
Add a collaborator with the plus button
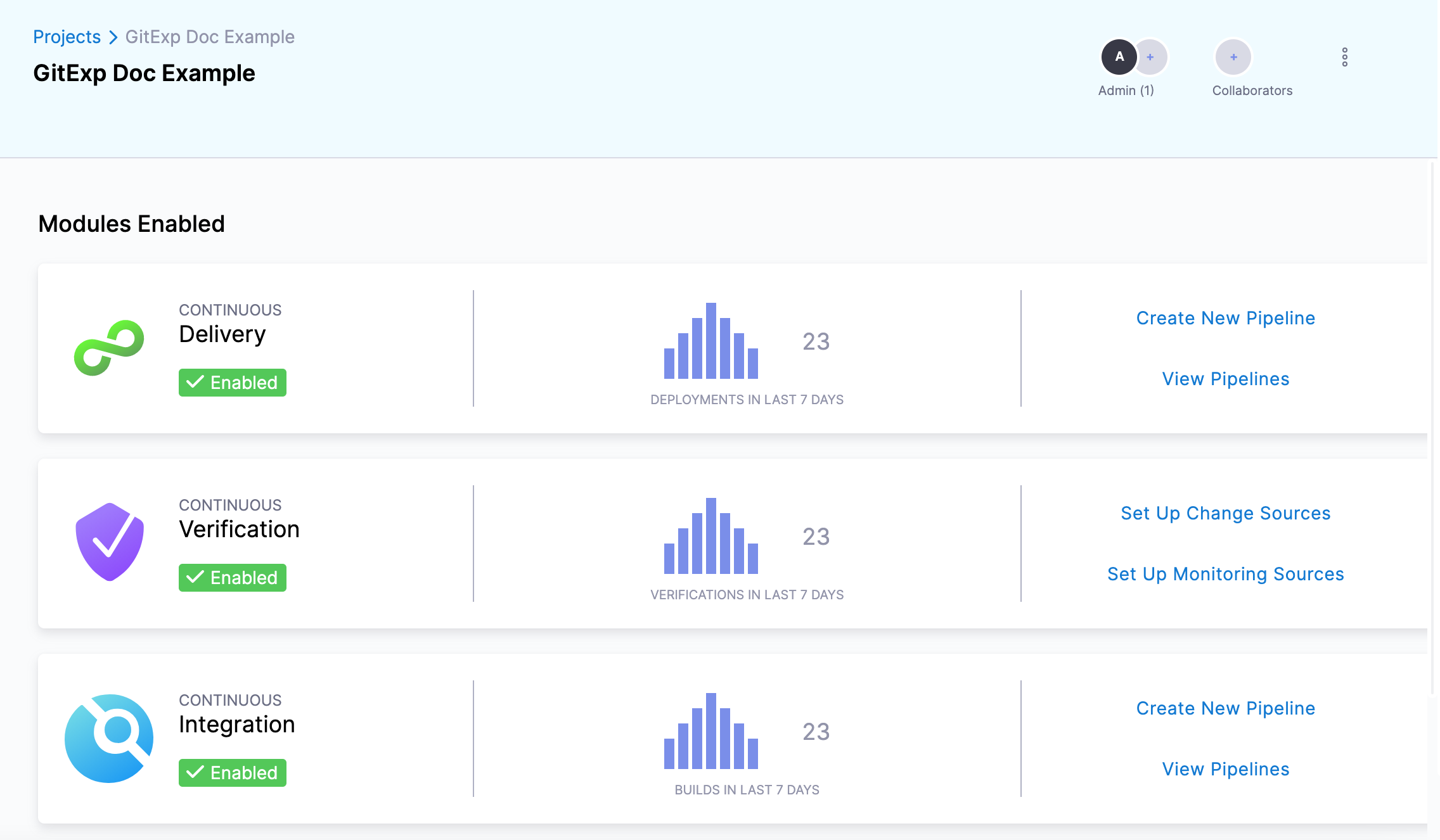click(1233, 57)
